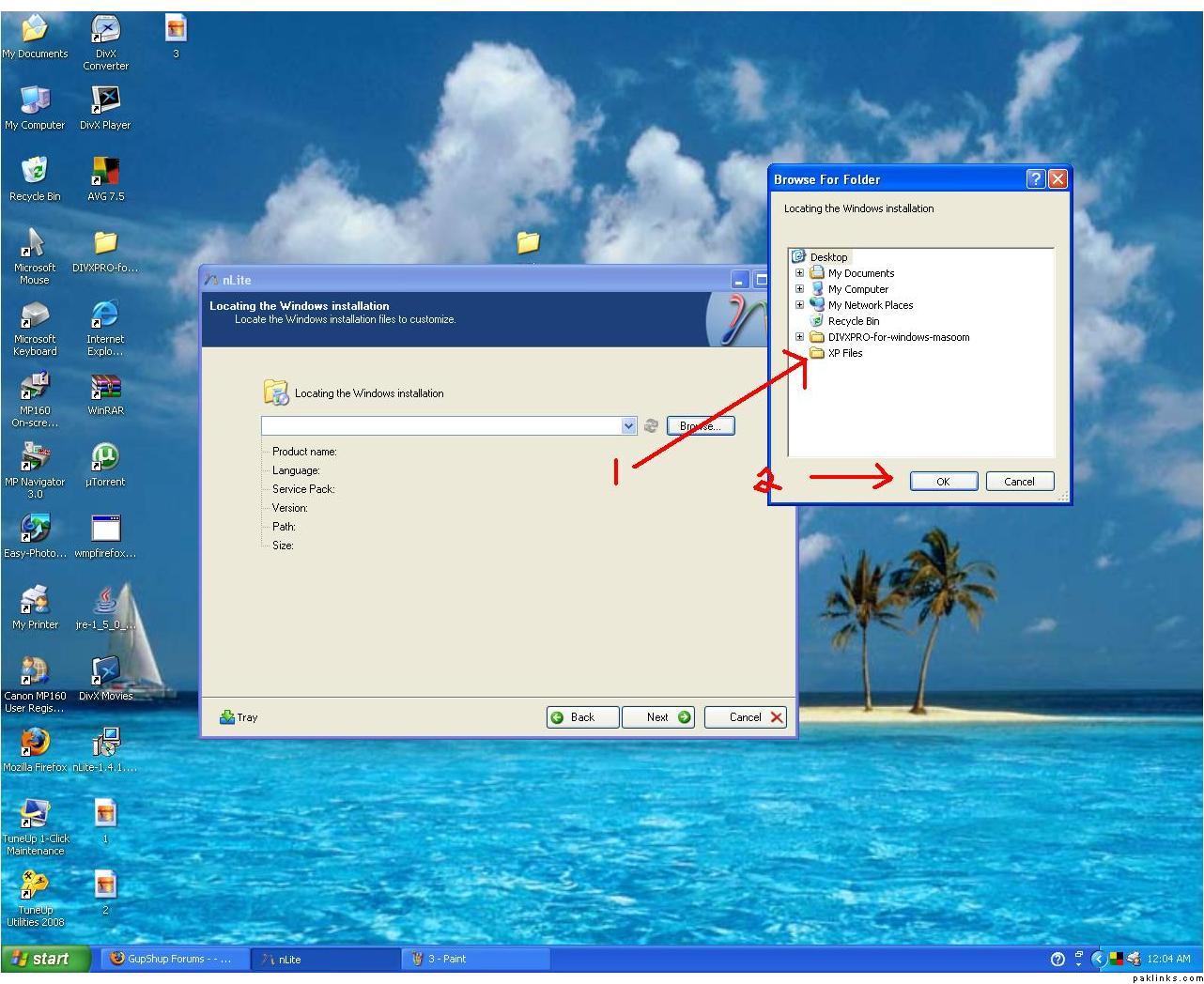Select My Network Places in tree
Image resolution: width=1204 pixels, height=984 pixels.
click(870, 305)
